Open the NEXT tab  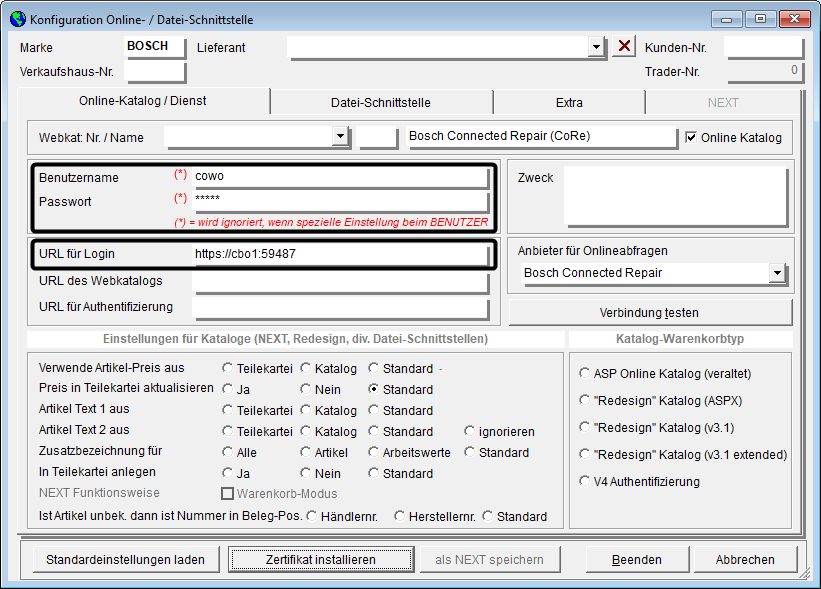click(x=723, y=103)
